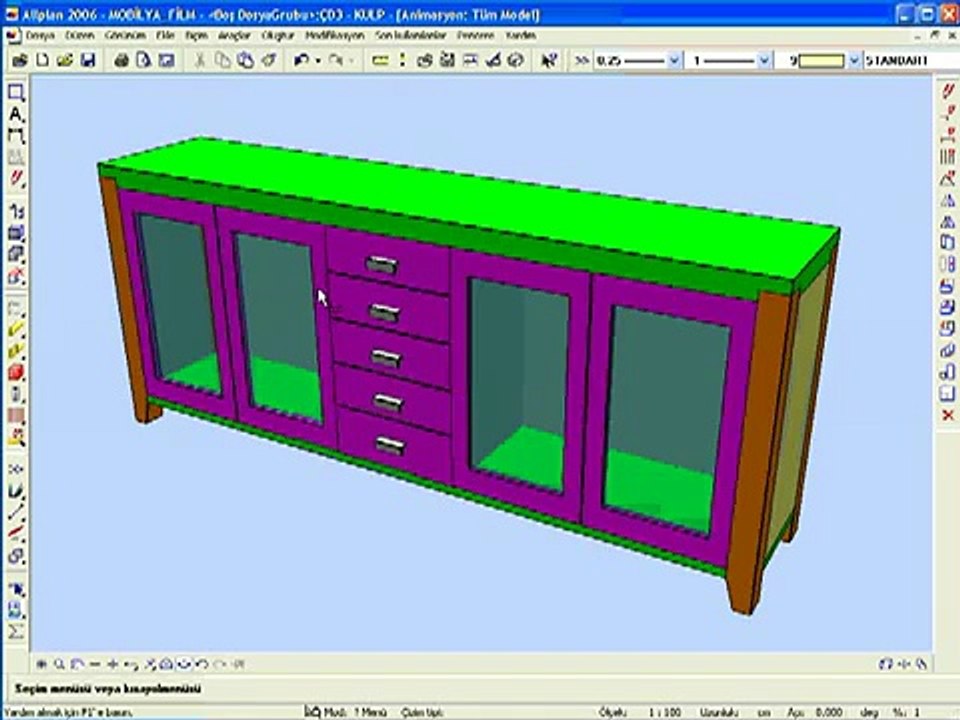Click the Print preview page icon
960x720 pixels.
143,60
